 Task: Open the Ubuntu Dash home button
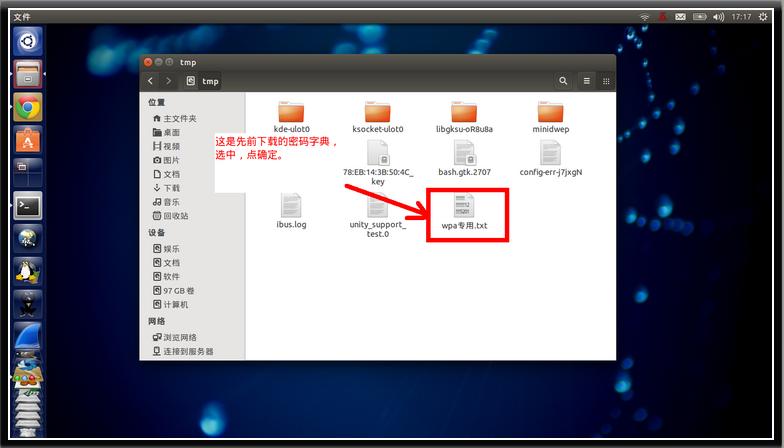point(28,42)
